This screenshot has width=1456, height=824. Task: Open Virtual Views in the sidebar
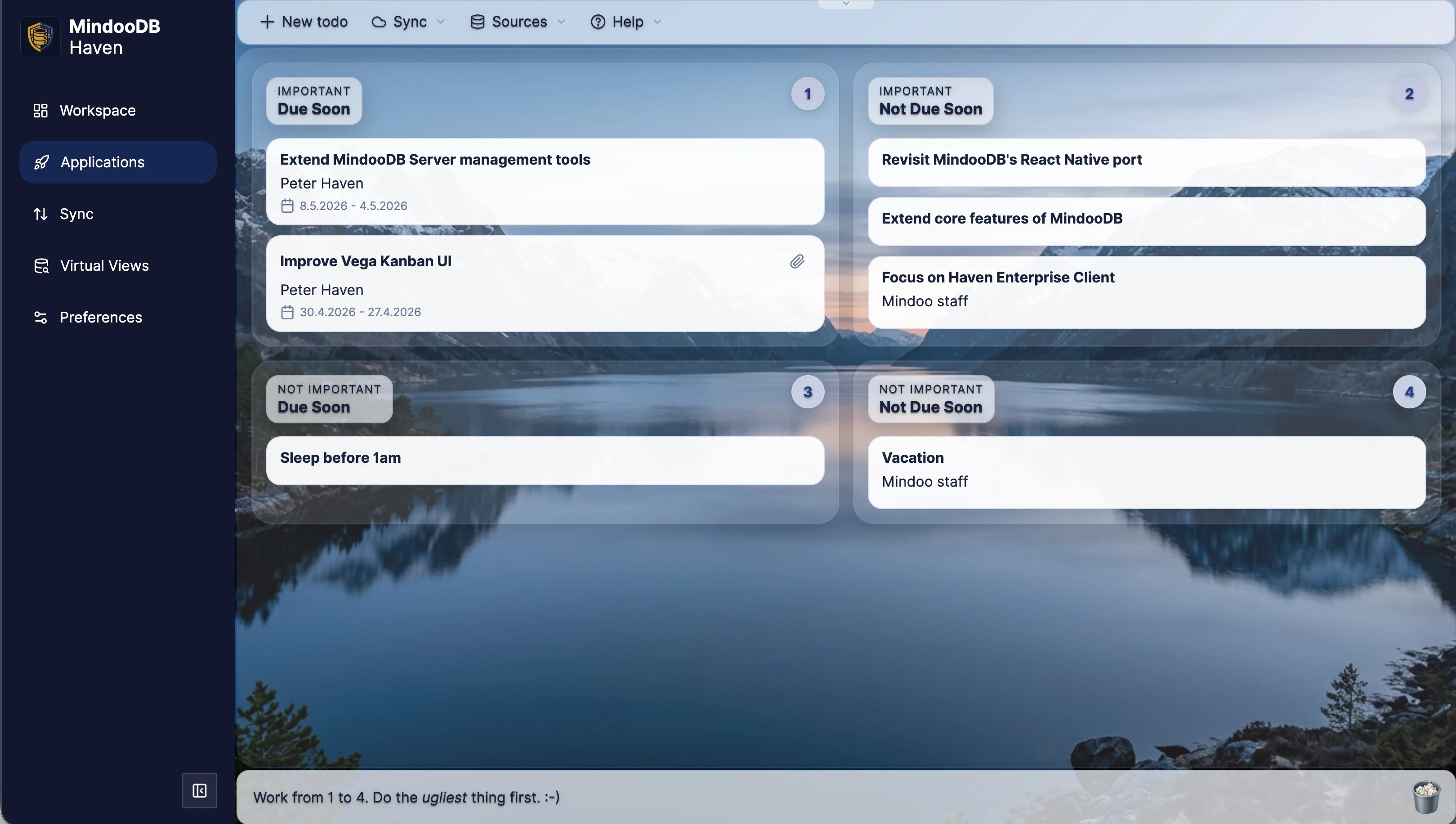click(103, 265)
